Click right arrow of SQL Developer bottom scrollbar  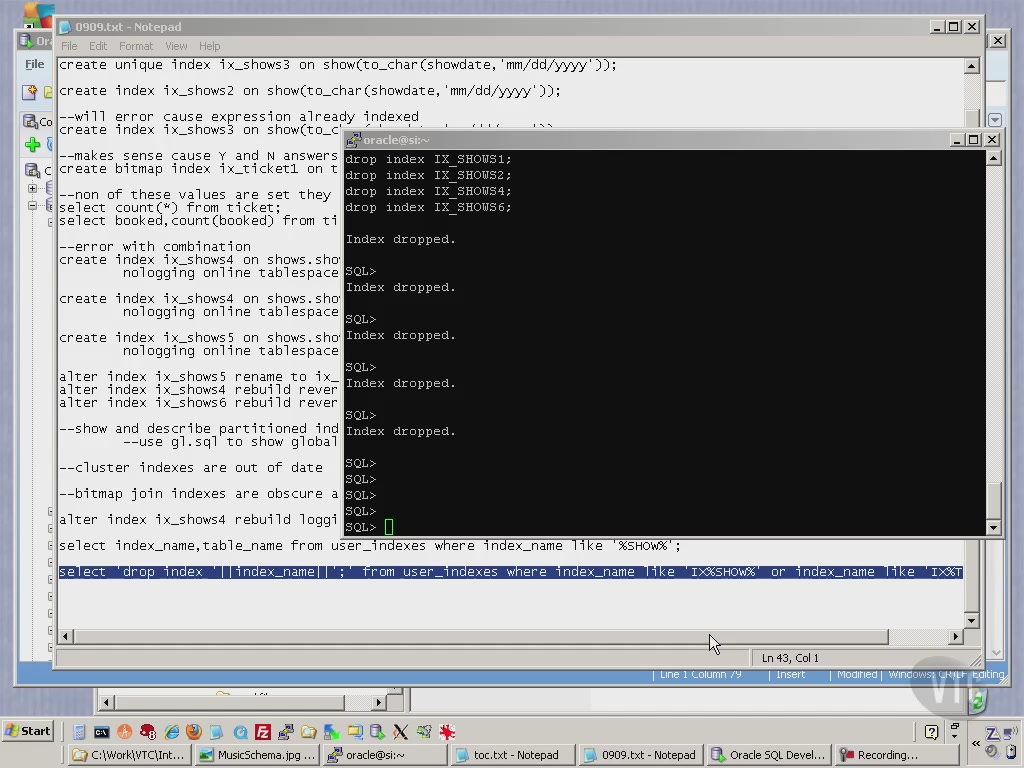point(379,703)
